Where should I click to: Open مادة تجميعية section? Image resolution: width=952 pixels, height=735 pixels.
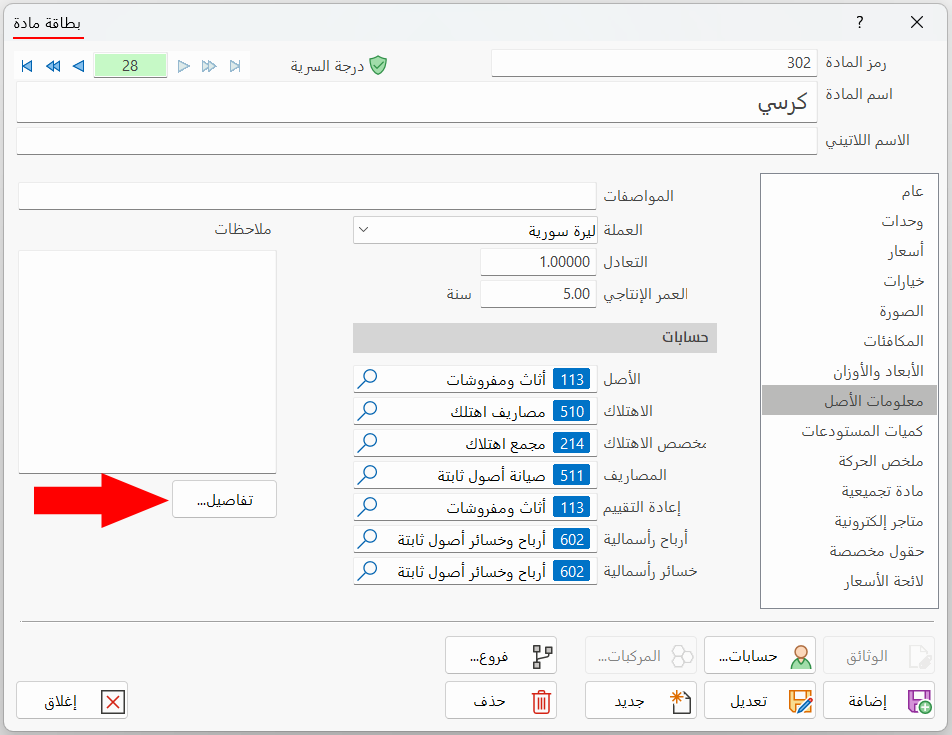[849, 491]
